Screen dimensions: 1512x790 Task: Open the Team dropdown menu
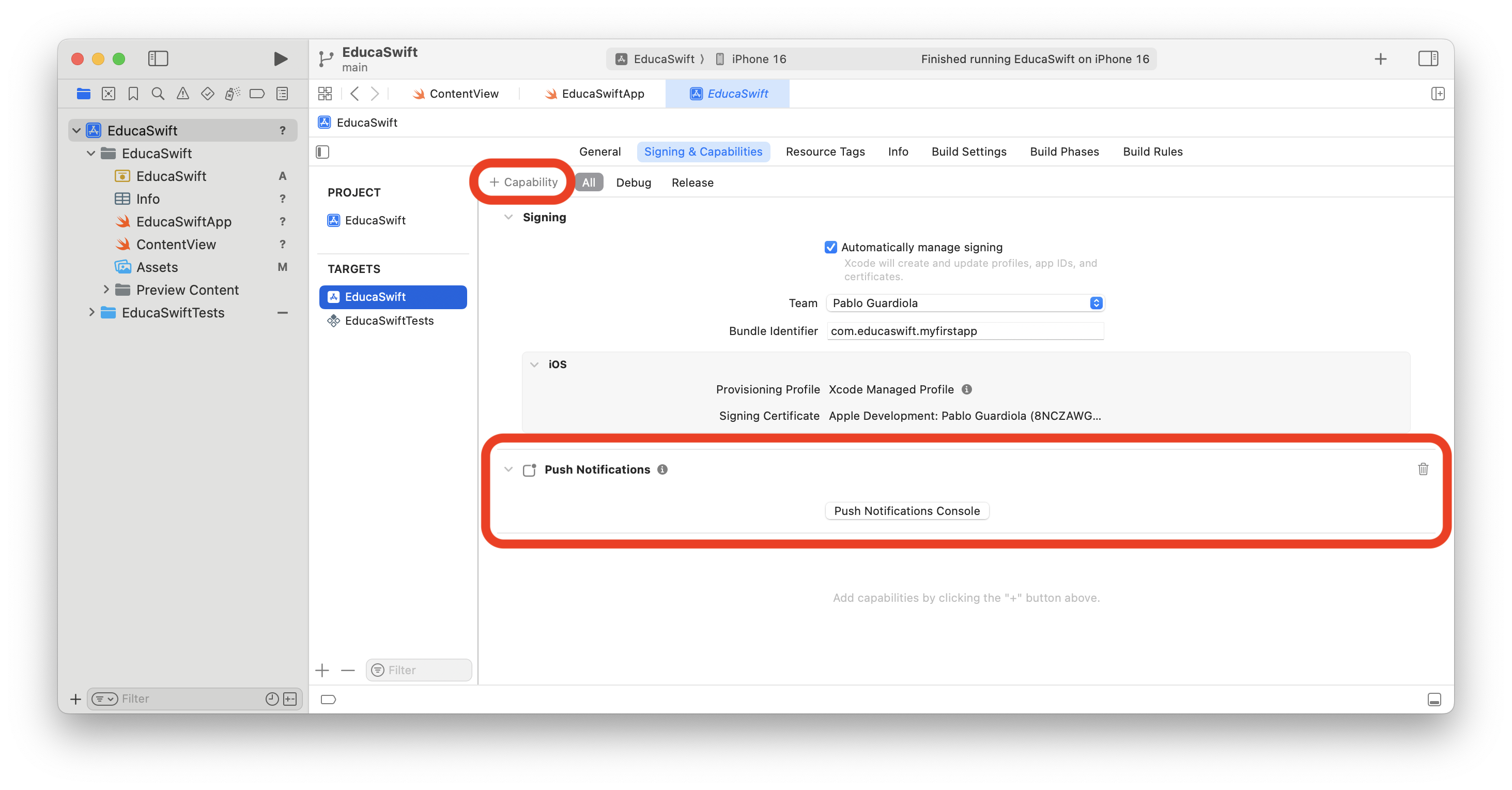click(964, 303)
